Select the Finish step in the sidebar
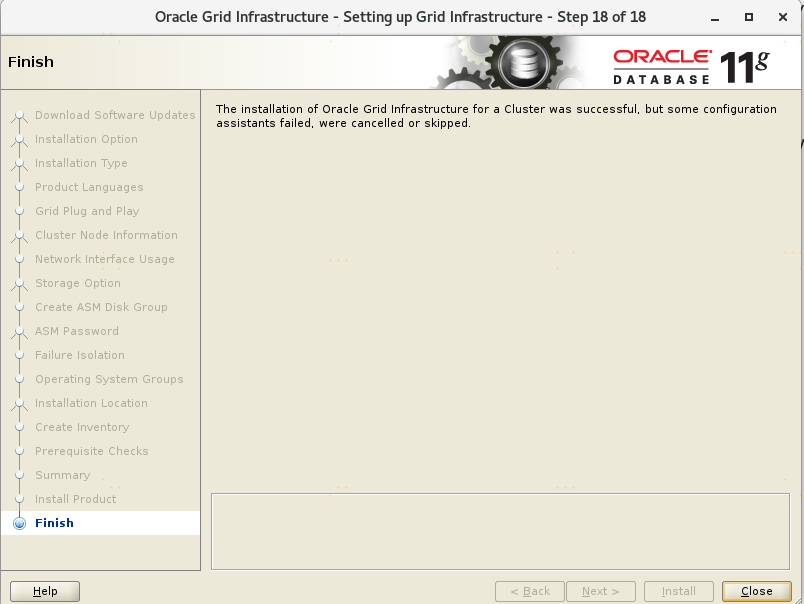This screenshot has width=804, height=604. 54,523
